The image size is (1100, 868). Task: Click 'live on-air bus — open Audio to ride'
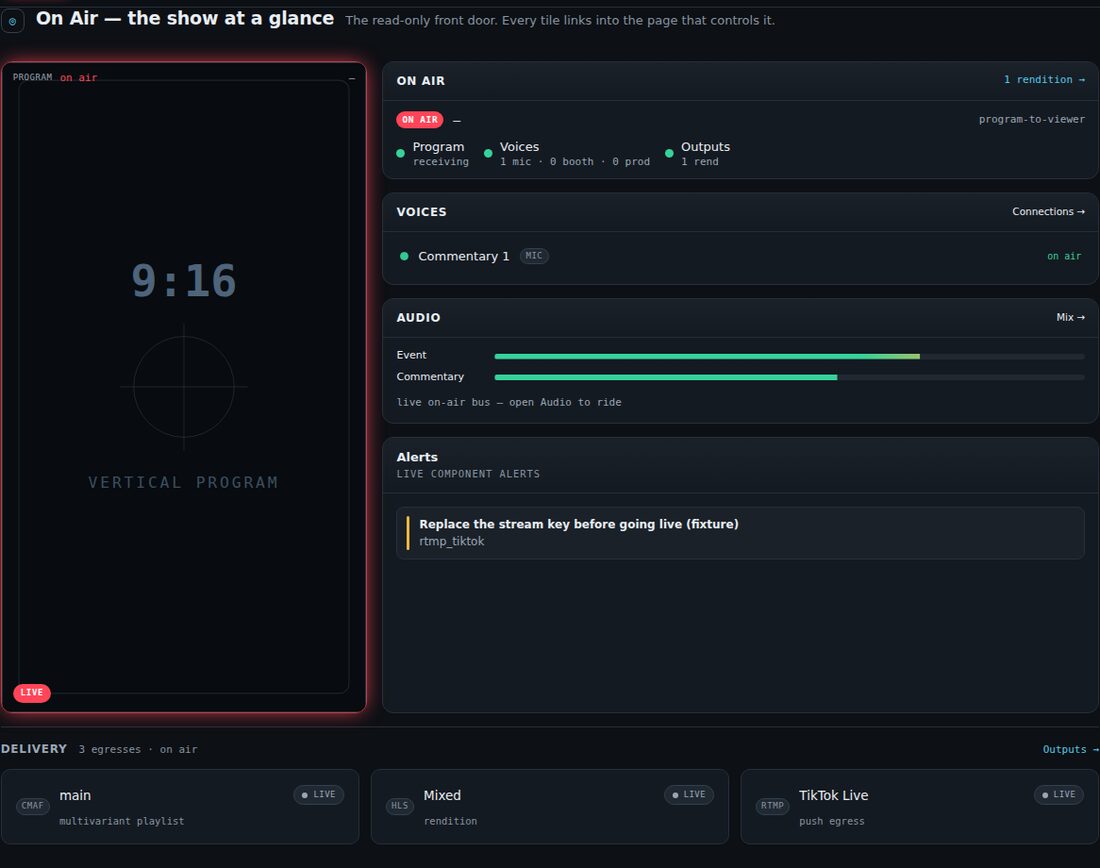pos(509,402)
